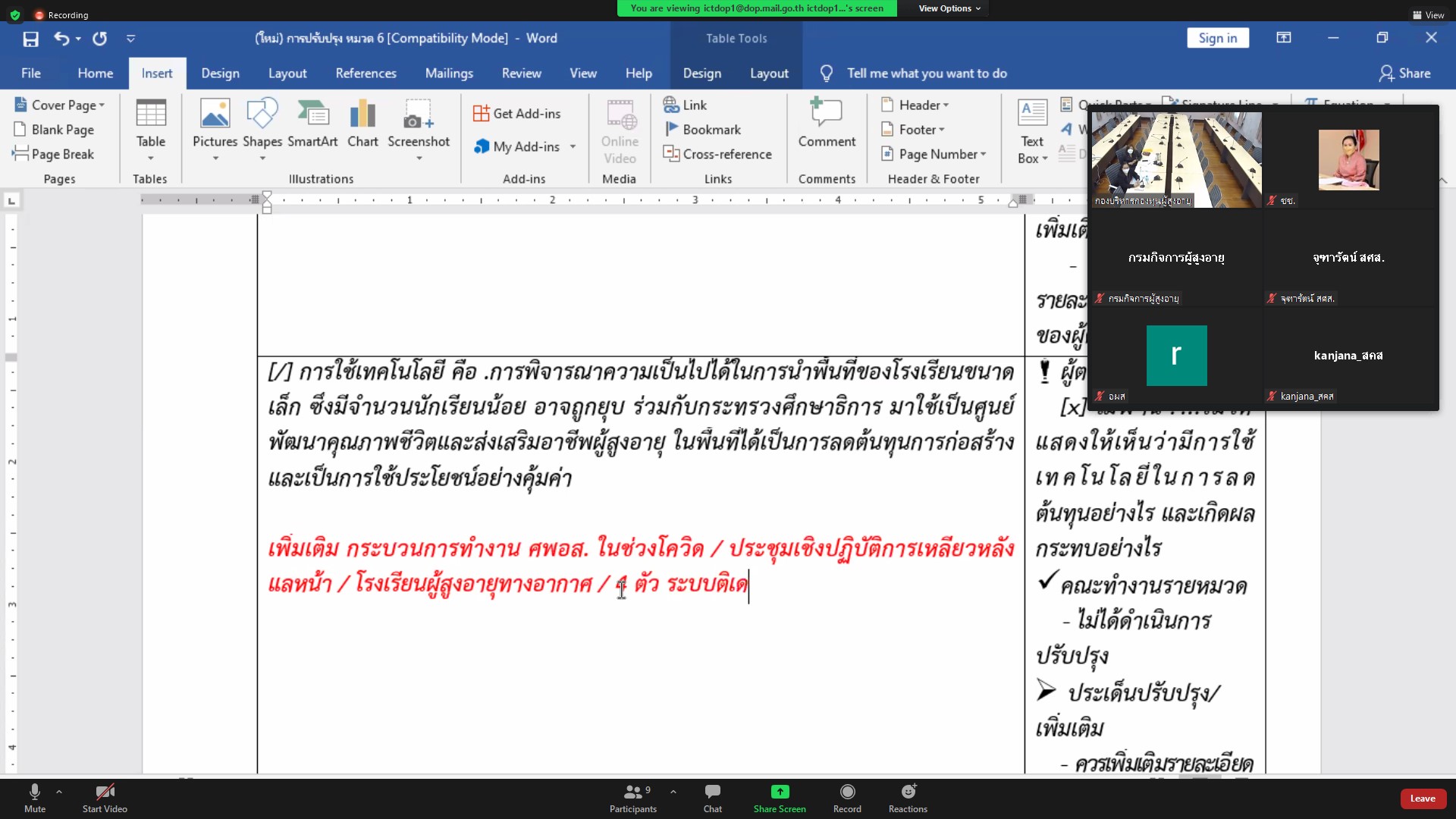Open the Table Tools Layout tab
This screenshot has height=819, width=1456.
coord(770,74)
